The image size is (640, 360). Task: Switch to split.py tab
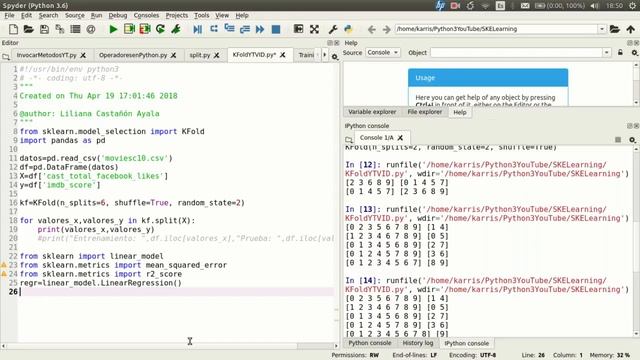coord(200,55)
